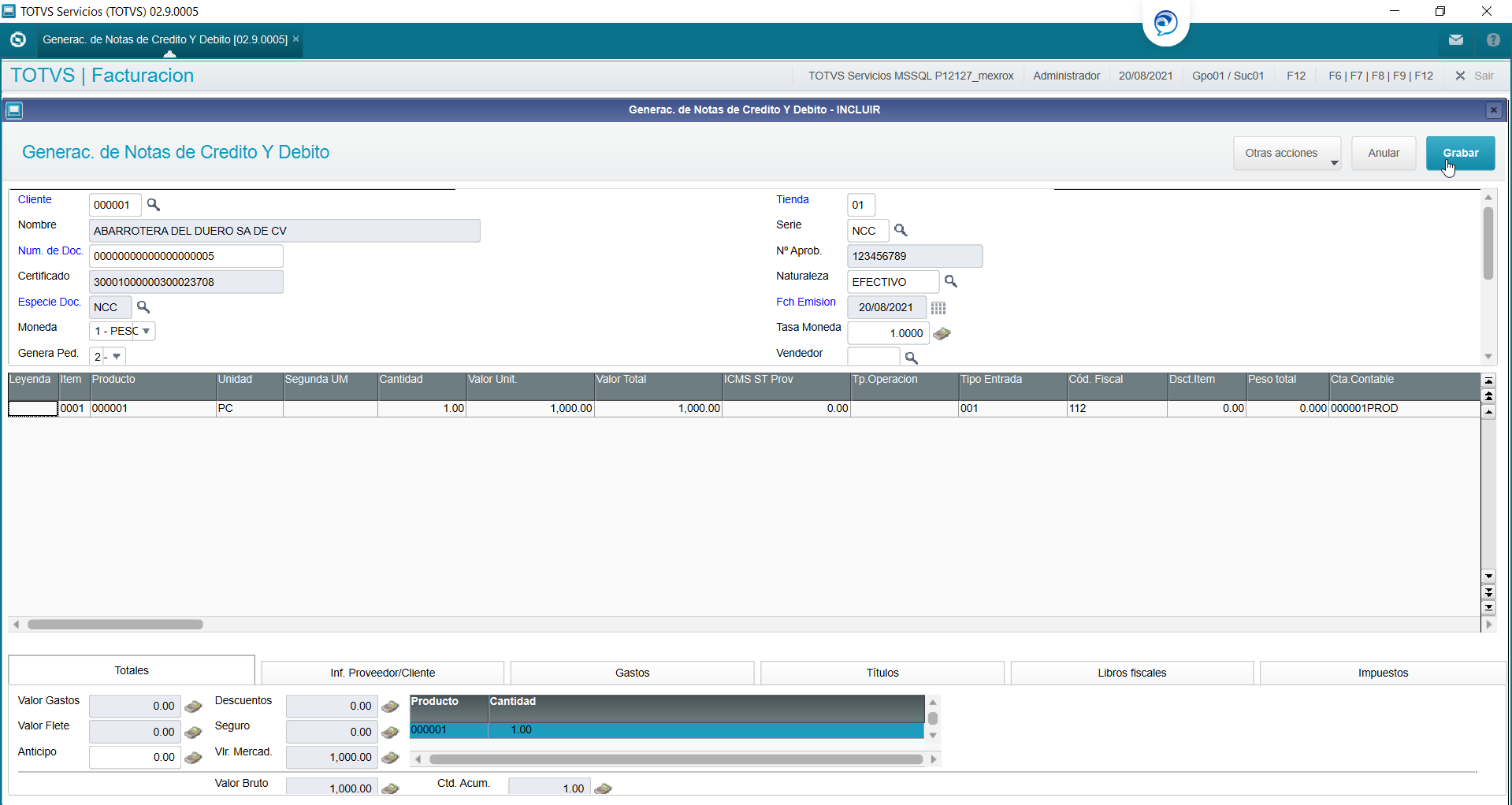Open Valor Gastos calculator icon
Screen dimensions: 1512x805
tap(193, 707)
